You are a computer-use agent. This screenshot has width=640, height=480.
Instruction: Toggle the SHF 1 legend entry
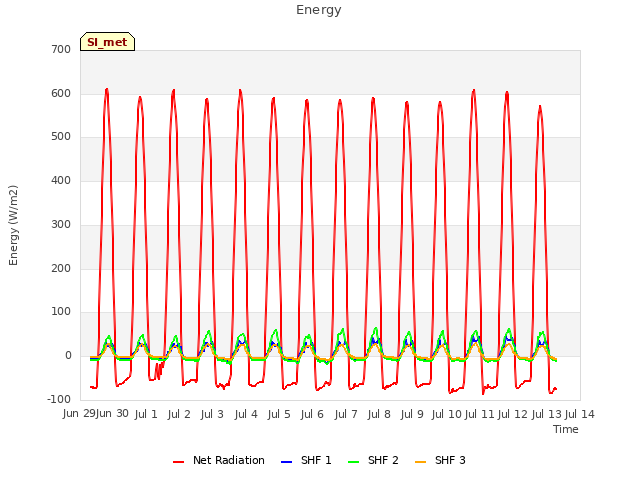coord(306,460)
